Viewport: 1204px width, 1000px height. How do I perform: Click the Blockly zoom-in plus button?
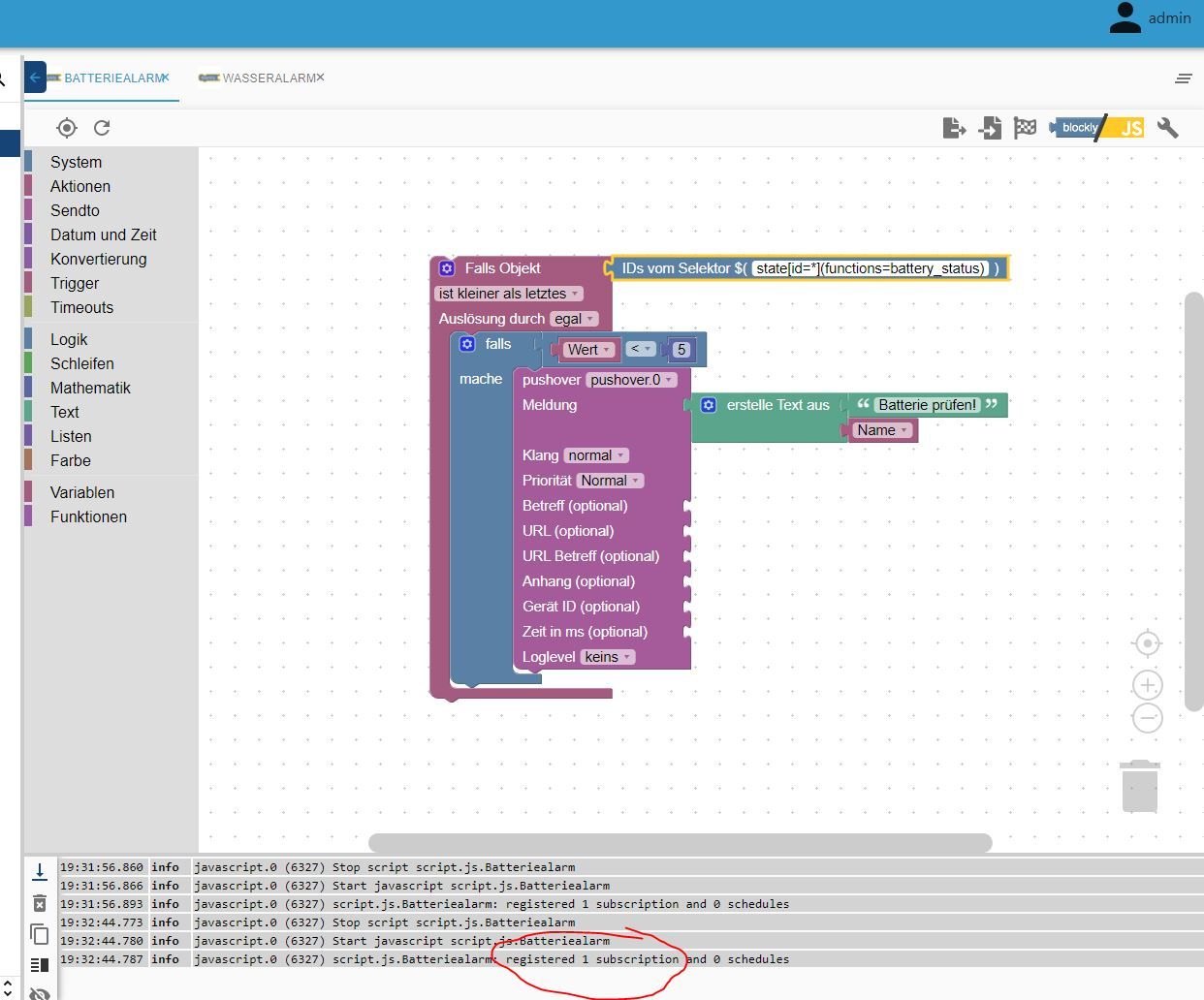point(1147,685)
